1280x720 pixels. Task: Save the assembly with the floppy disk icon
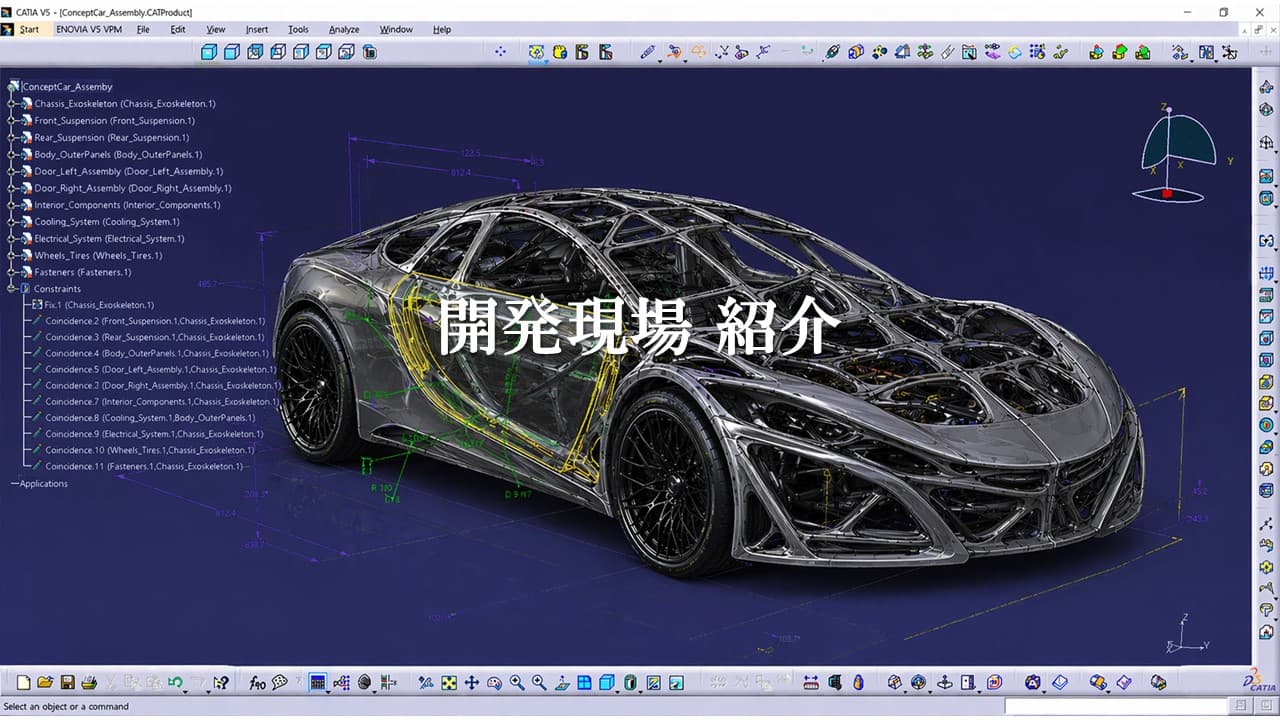(67, 682)
